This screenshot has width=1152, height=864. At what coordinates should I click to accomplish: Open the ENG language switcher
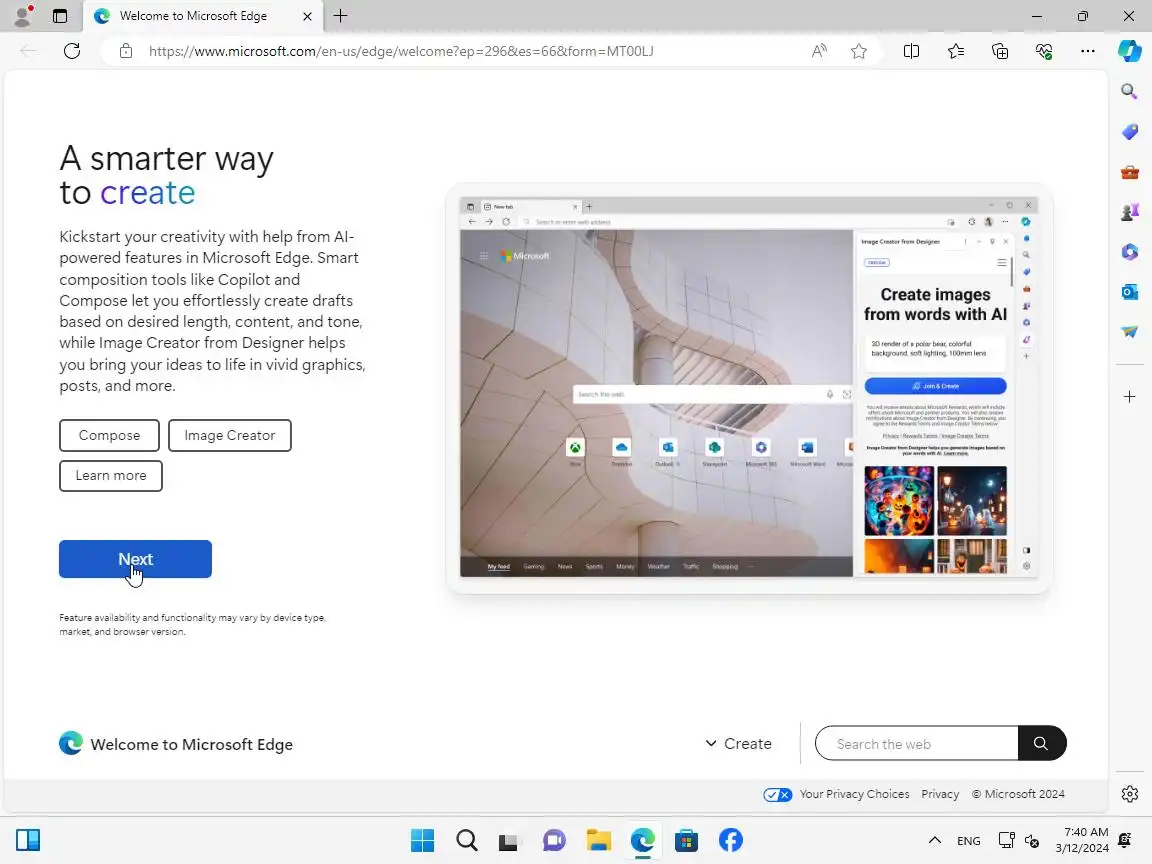click(x=968, y=840)
